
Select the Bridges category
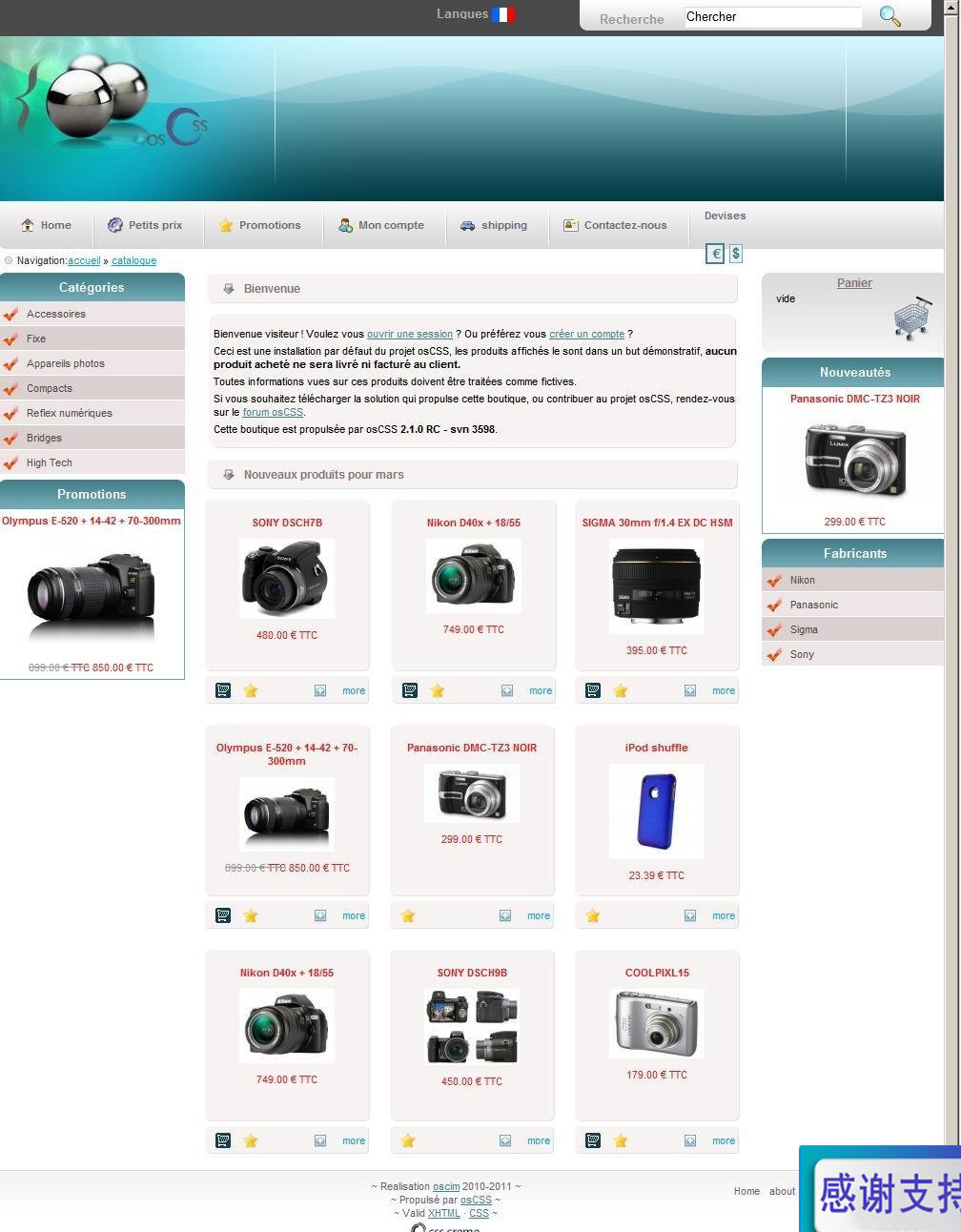pyautogui.click(x=92, y=438)
